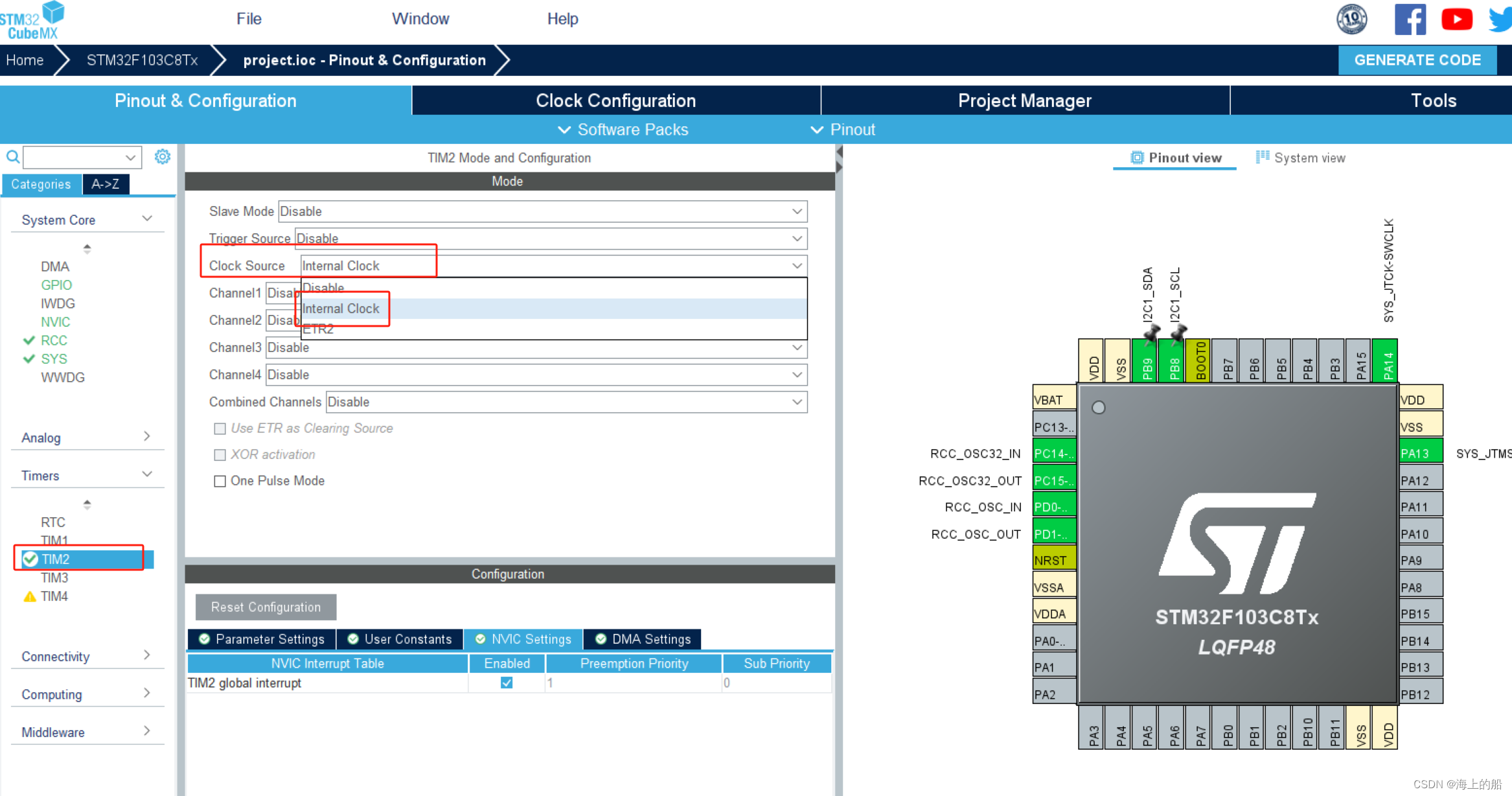This screenshot has width=1512, height=796.
Task: Open Combined Channels dropdown
Action: coord(566,402)
